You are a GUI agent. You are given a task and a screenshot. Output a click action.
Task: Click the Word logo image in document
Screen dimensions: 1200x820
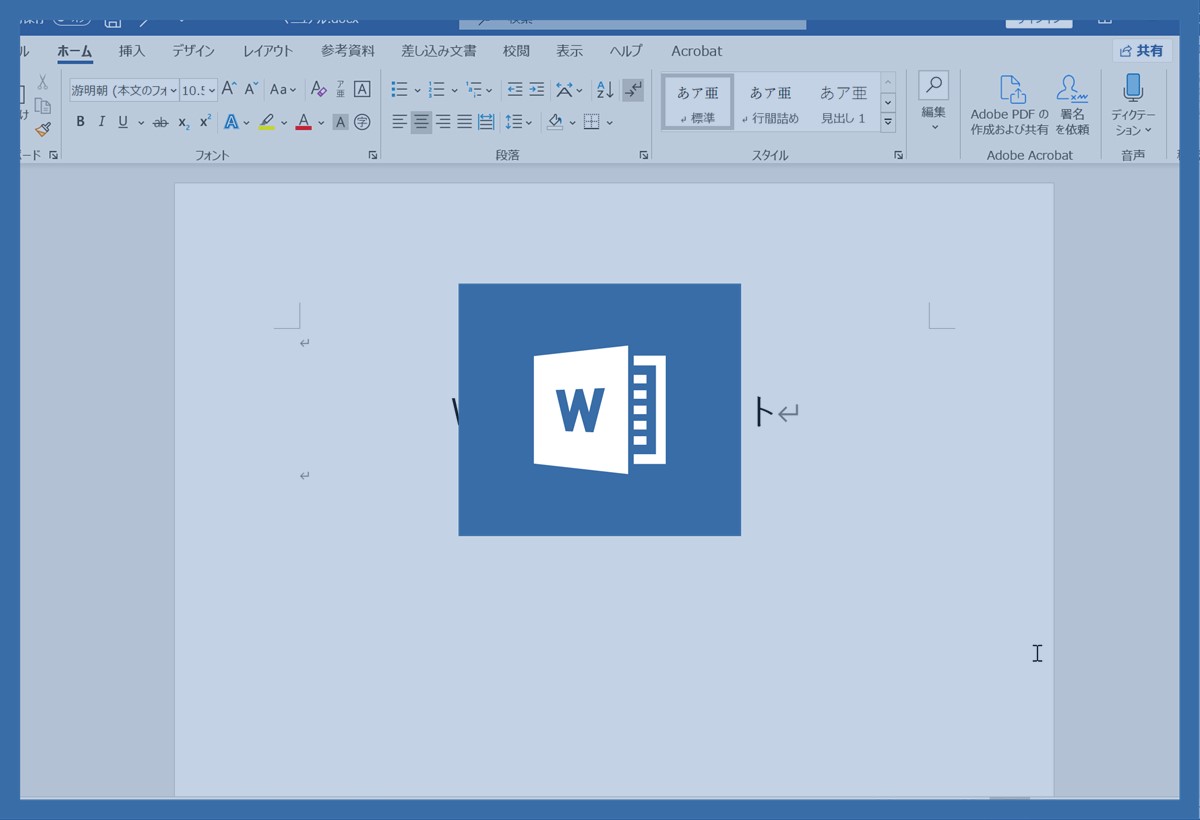599,409
